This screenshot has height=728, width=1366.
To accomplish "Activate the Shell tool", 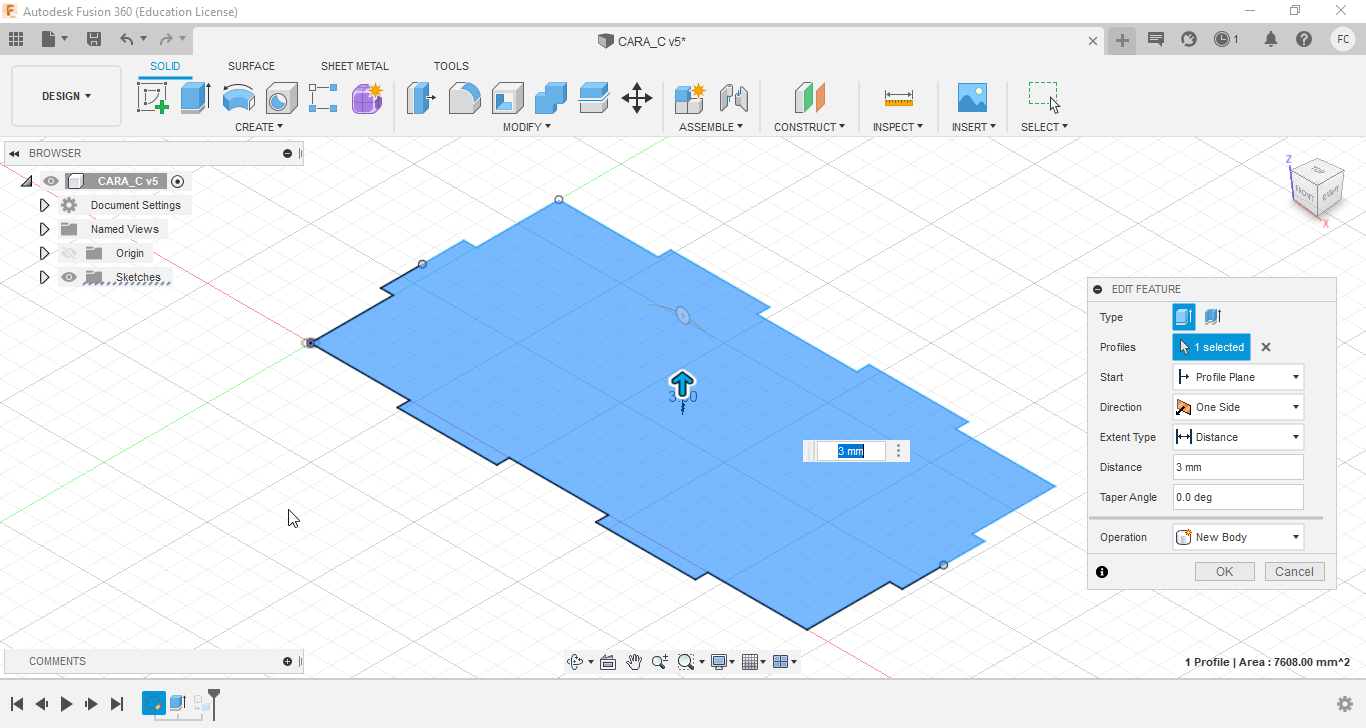I will click(507, 97).
